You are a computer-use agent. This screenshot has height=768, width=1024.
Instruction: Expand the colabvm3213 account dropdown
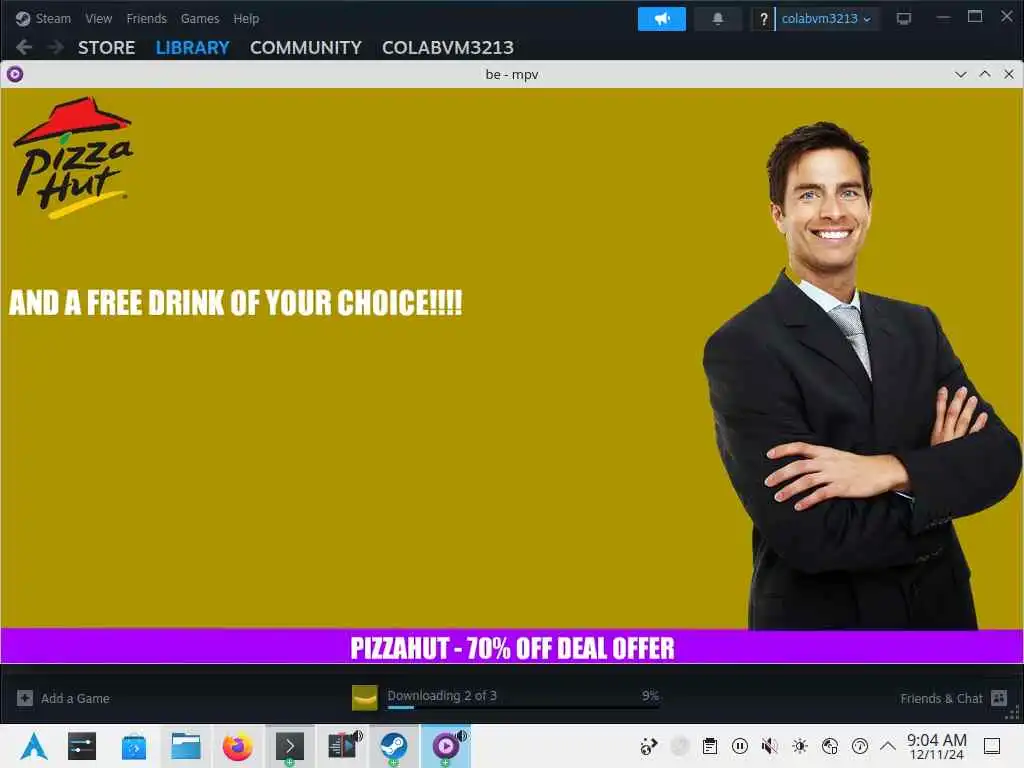tap(827, 19)
